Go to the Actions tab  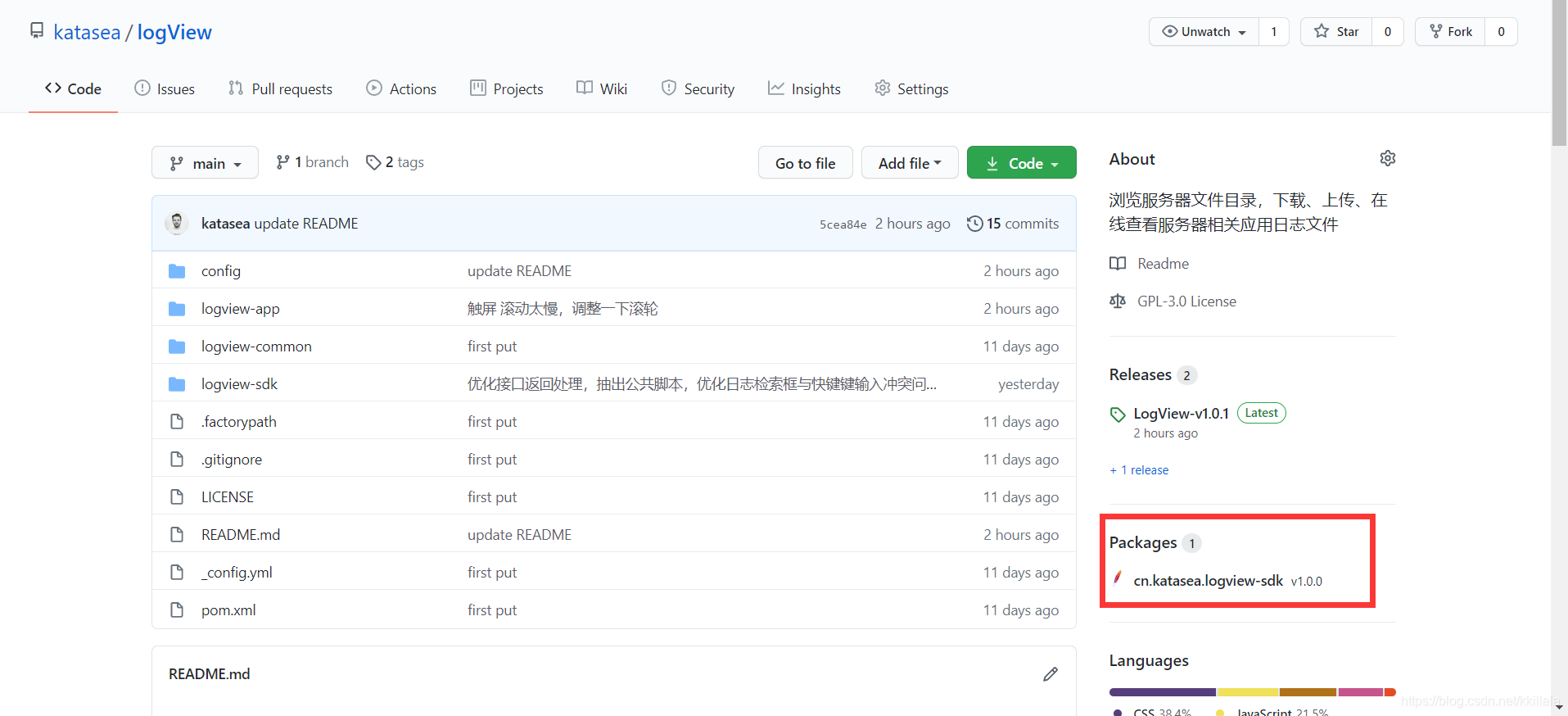pyautogui.click(x=401, y=88)
